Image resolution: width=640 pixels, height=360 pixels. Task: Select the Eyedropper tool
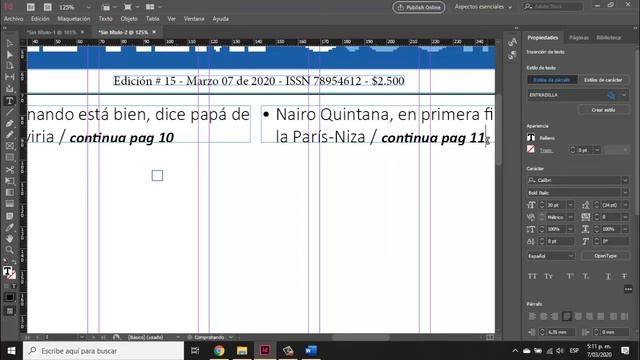point(10,227)
